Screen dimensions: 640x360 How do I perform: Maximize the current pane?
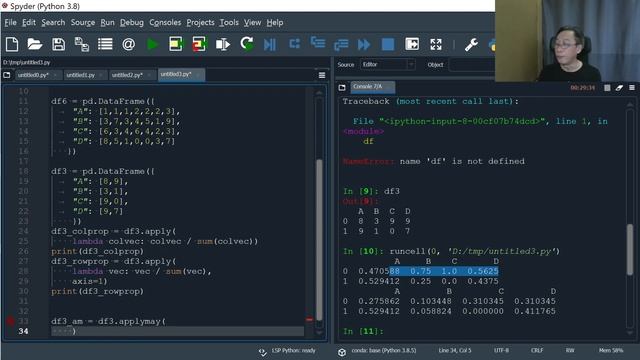(x=412, y=44)
